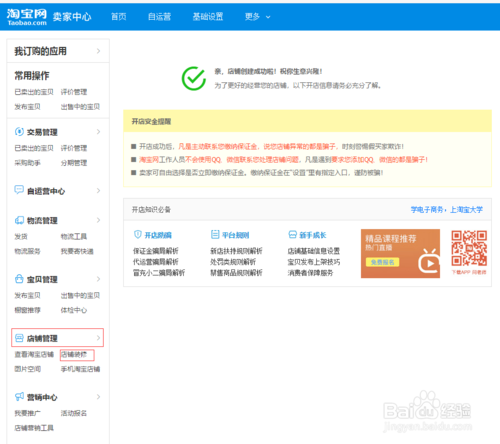Click the 开店防骗 shield icon
Screen dimensions: 500x444
coord(137,235)
